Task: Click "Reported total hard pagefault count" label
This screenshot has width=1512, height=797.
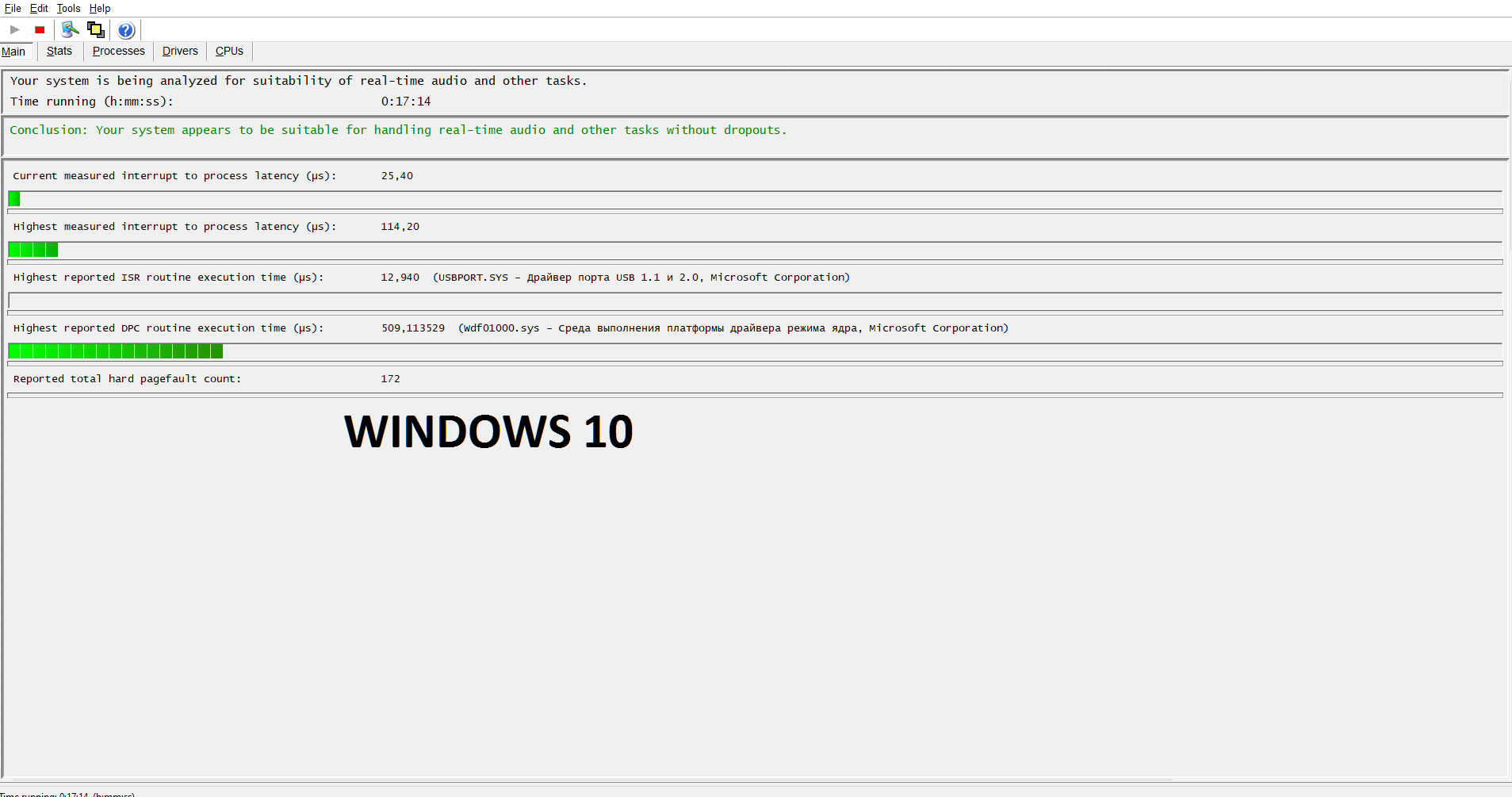Action: pos(128,379)
